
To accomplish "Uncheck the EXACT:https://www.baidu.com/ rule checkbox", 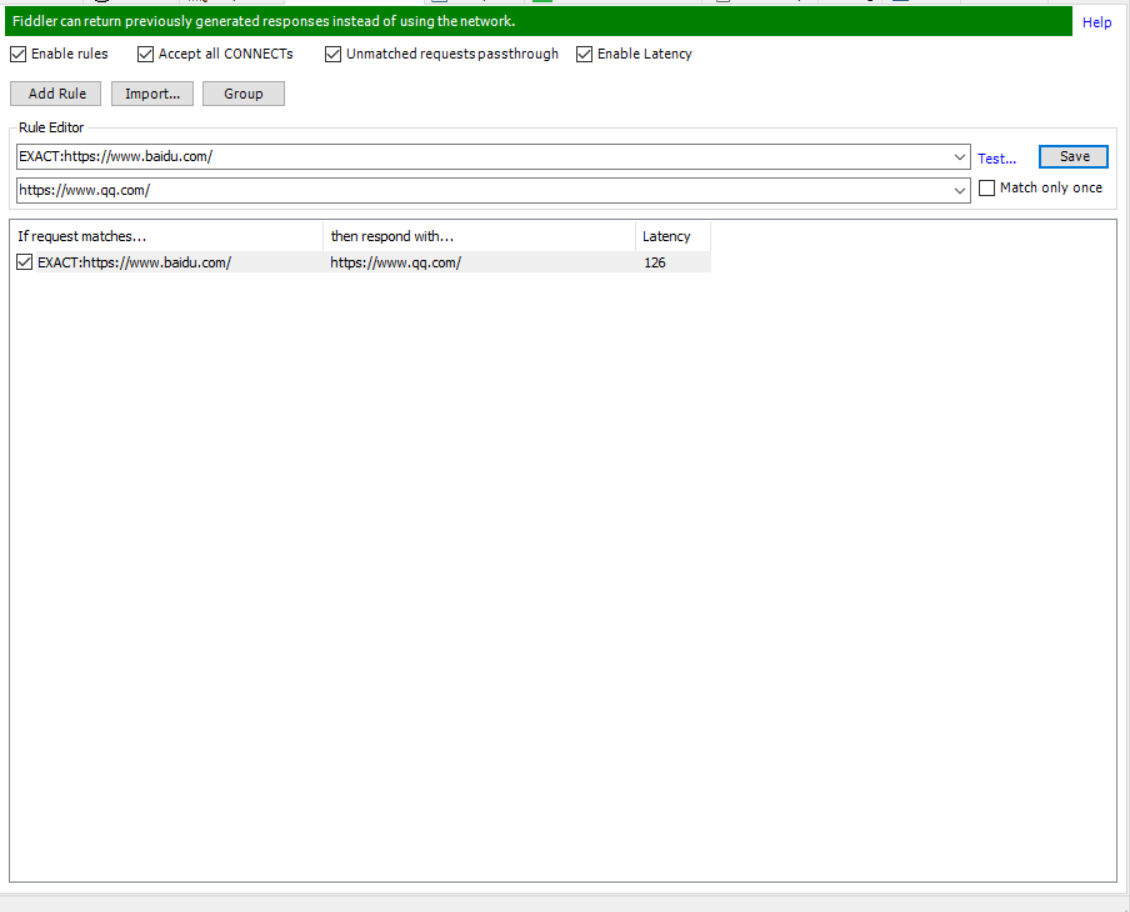I will (x=24, y=262).
